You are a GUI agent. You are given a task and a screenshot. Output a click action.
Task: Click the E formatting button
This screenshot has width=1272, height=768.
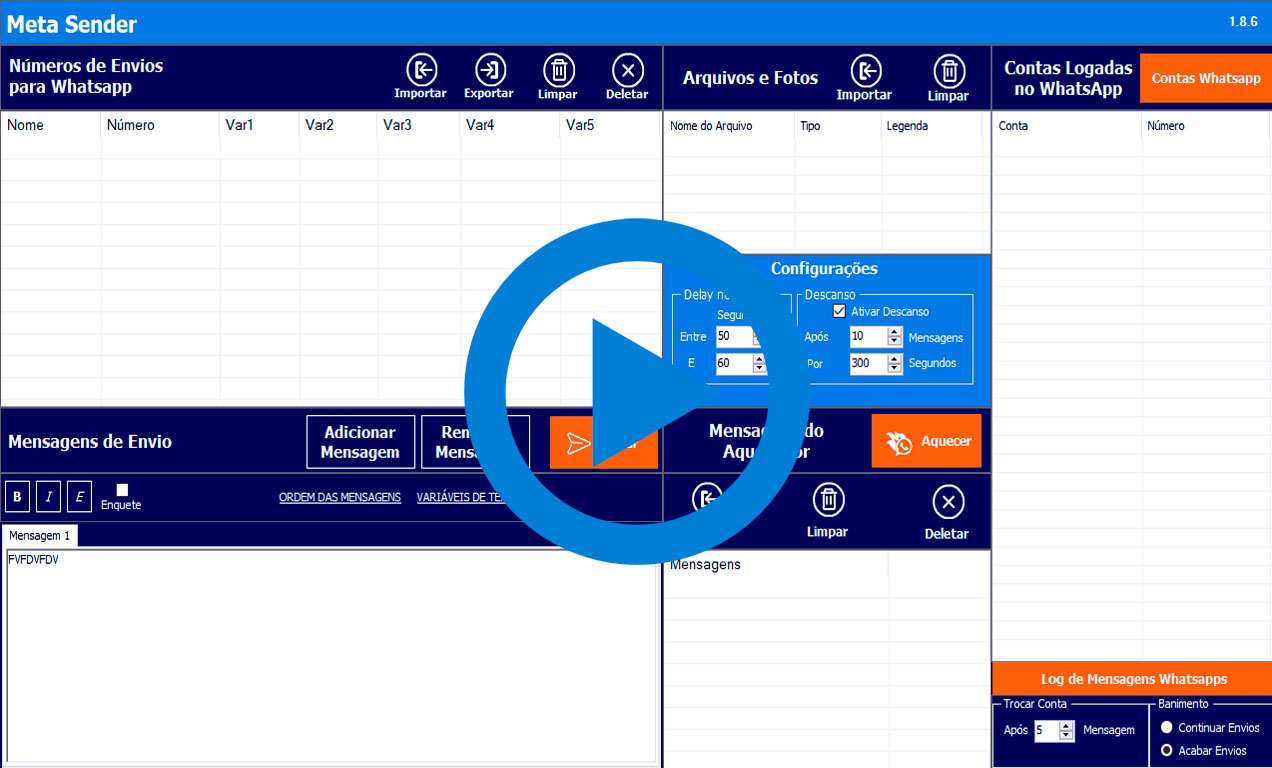(x=80, y=496)
